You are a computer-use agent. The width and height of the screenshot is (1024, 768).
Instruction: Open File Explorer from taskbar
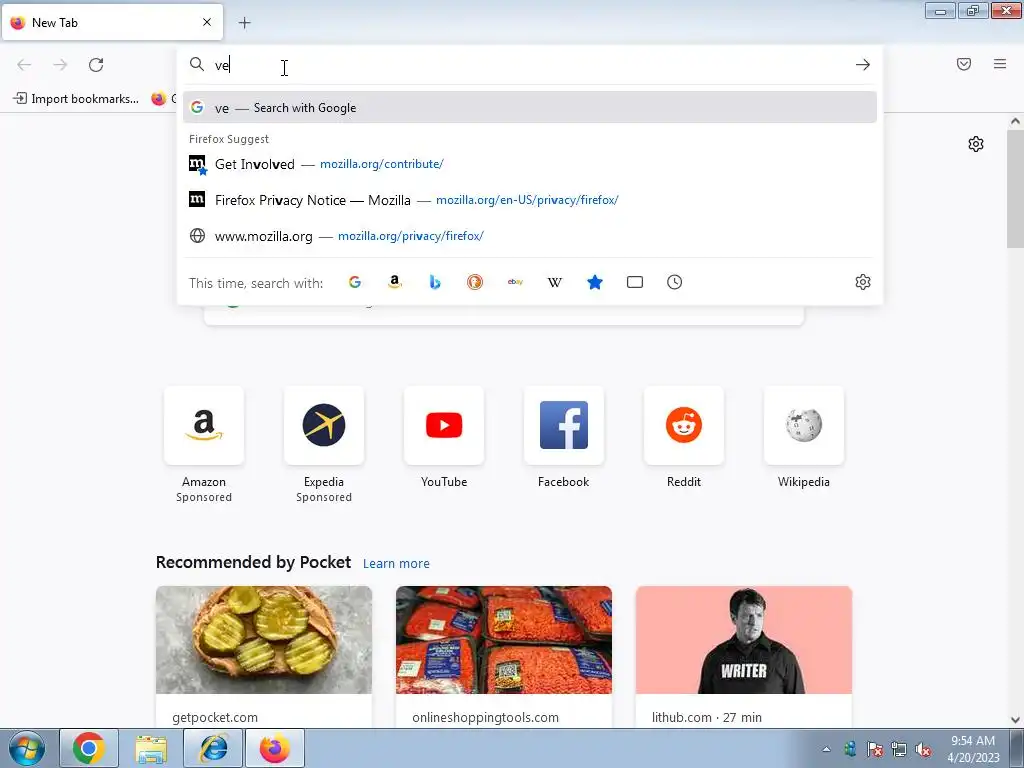(x=151, y=748)
